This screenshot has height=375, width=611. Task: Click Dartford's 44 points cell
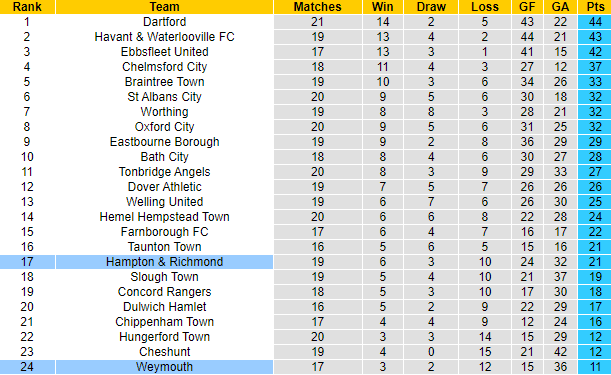595,22
